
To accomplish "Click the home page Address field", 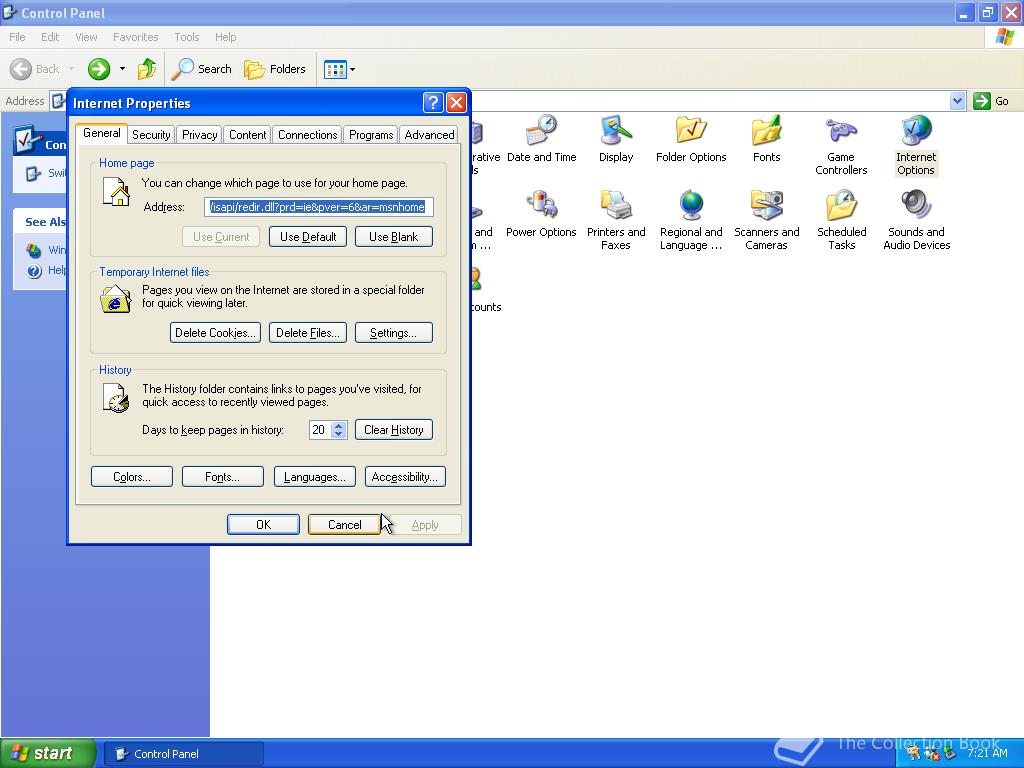I will coord(319,207).
